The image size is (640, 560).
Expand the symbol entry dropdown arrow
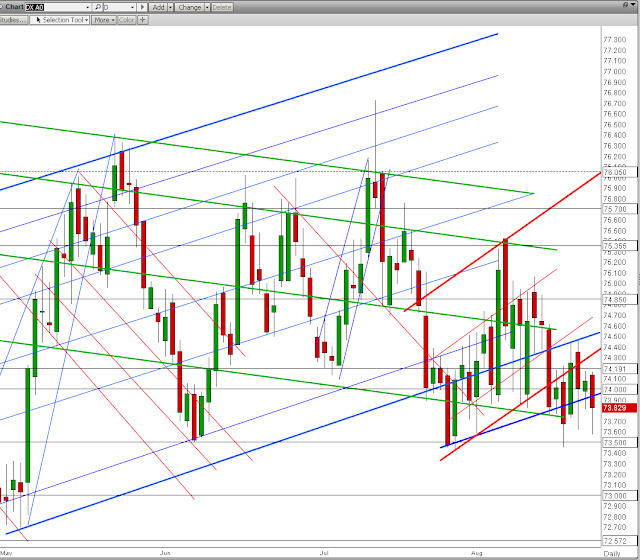pyautogui.click(x=88, y=7)
